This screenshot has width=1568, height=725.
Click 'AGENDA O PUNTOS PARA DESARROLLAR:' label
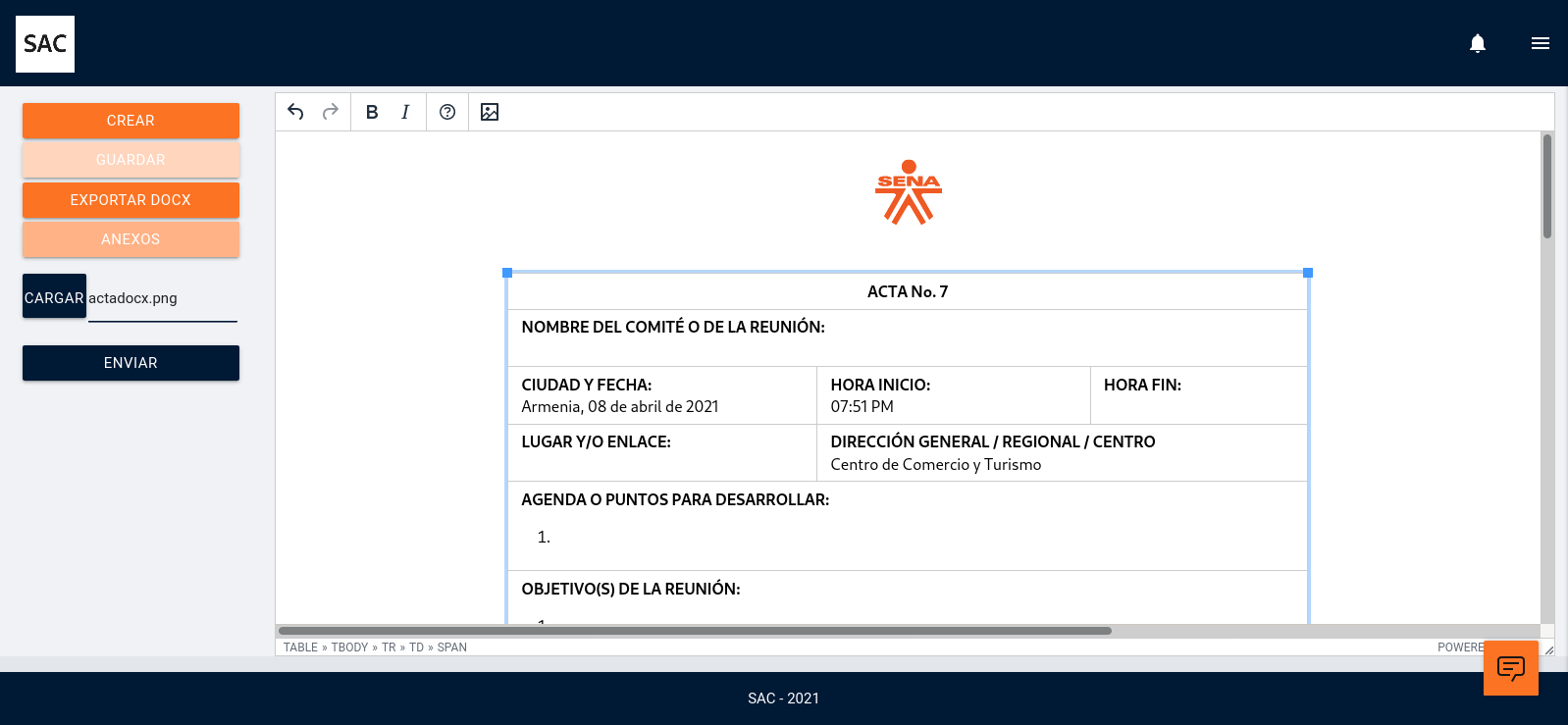(x=675, y=499)
